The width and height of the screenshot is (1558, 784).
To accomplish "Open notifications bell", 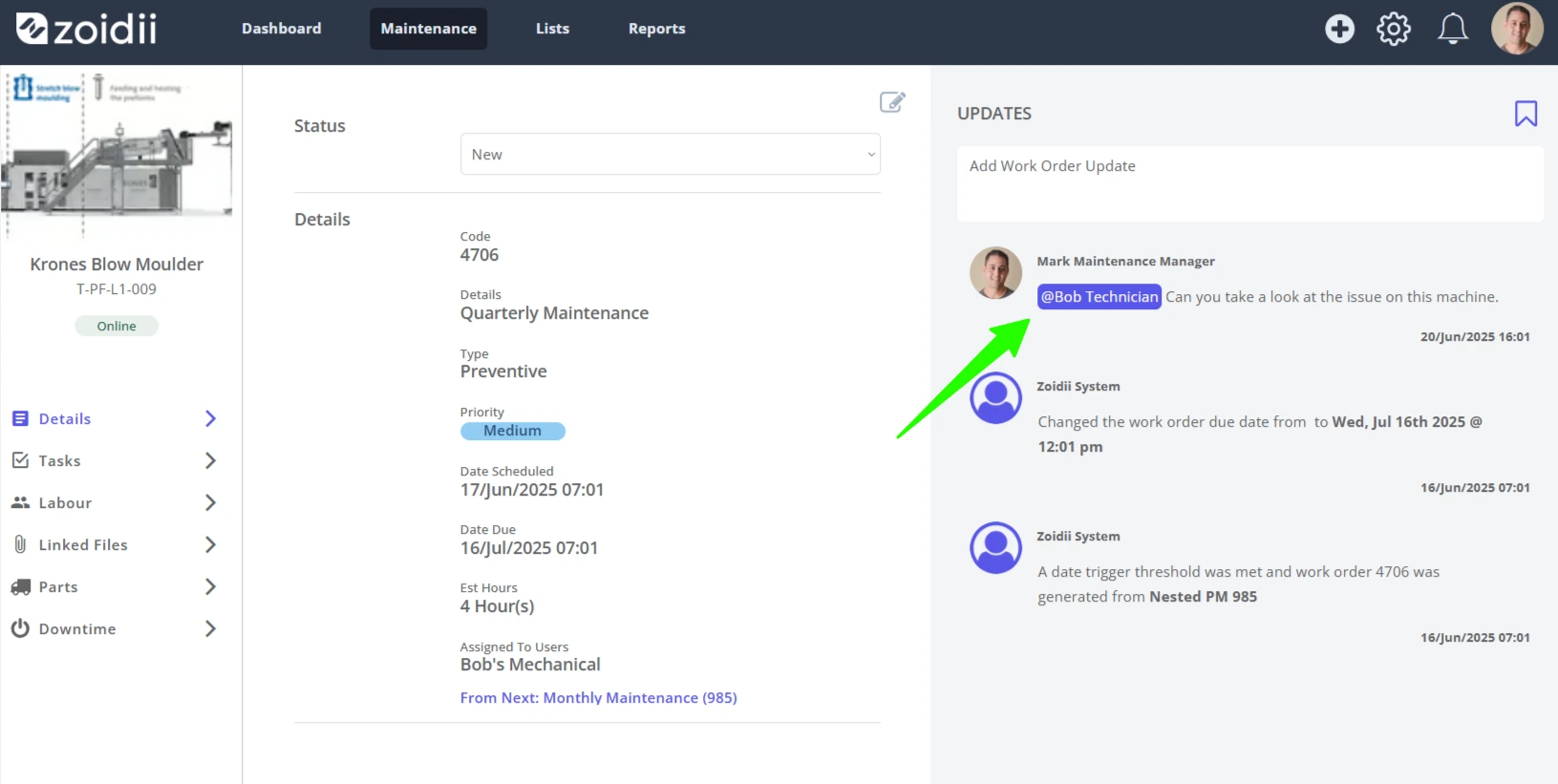I will tap(1453, 29).
